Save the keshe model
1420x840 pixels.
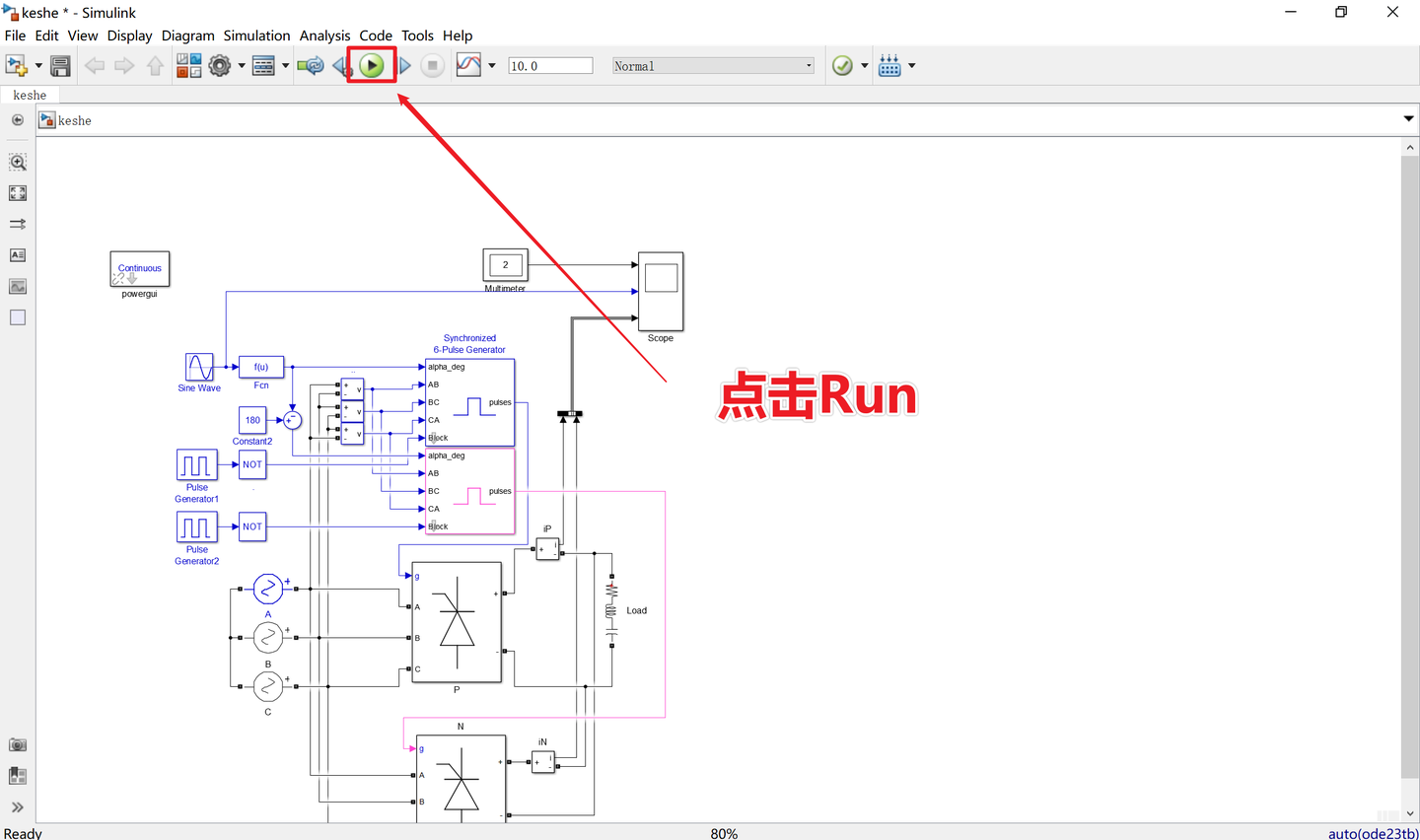pyautogui.click(x=59, y=65)
